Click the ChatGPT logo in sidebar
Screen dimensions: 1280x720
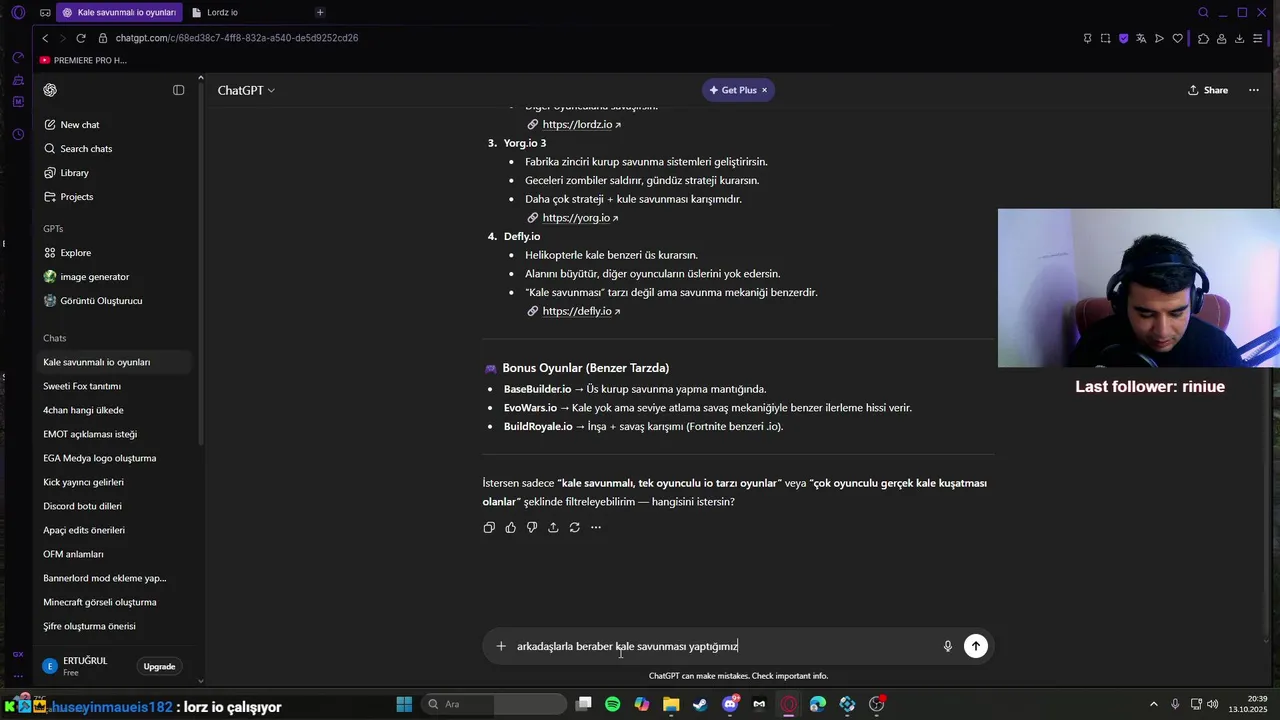(50, 90)
